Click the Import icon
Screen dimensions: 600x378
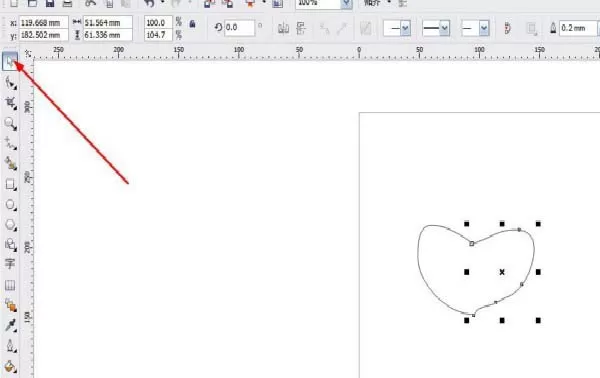pyautogui.click(x=209, y=3)
